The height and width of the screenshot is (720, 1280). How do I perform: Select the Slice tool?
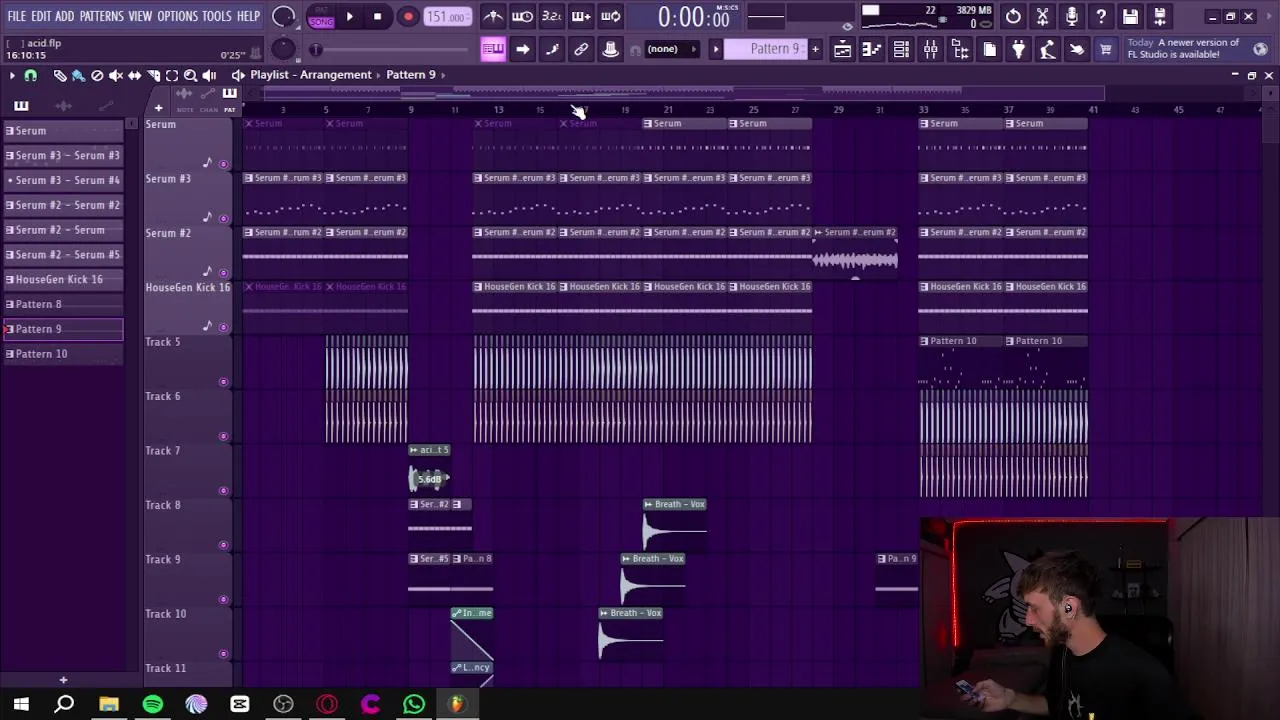153,75
